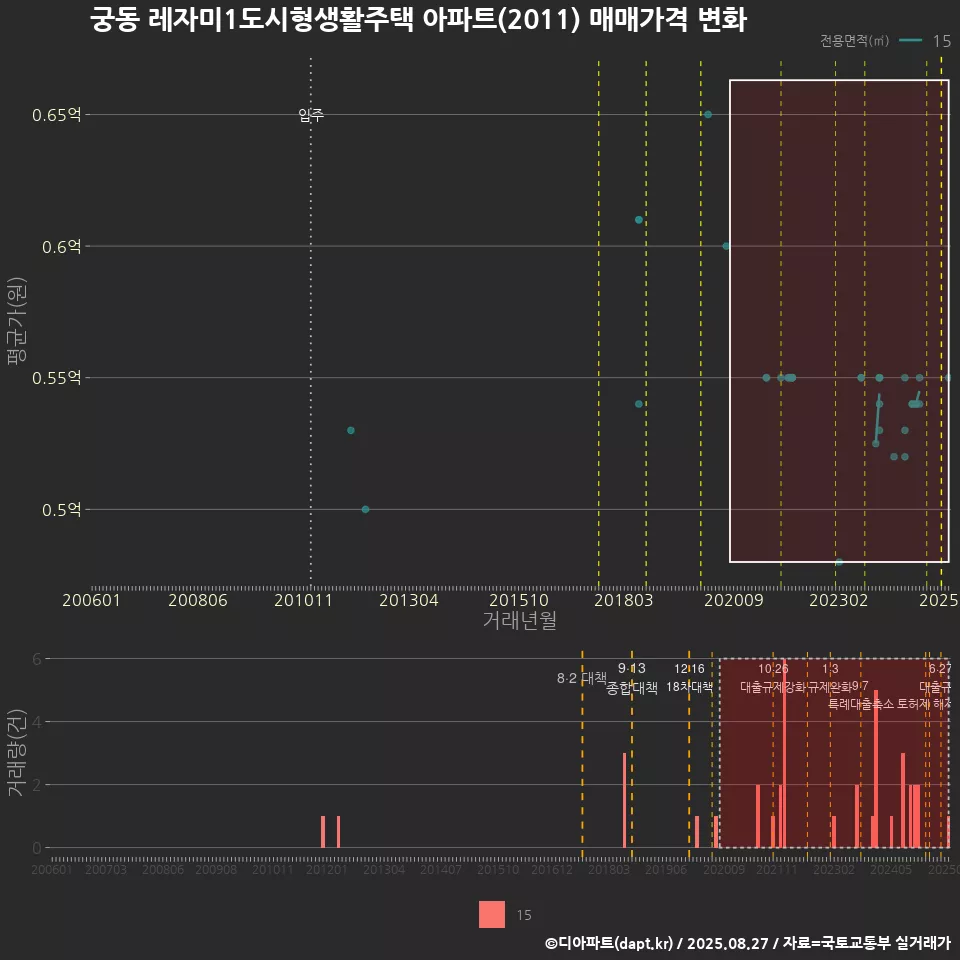Screen dimensions: 960x960
Task: Click the 입주 marker label
Action: tap(311, 116)
